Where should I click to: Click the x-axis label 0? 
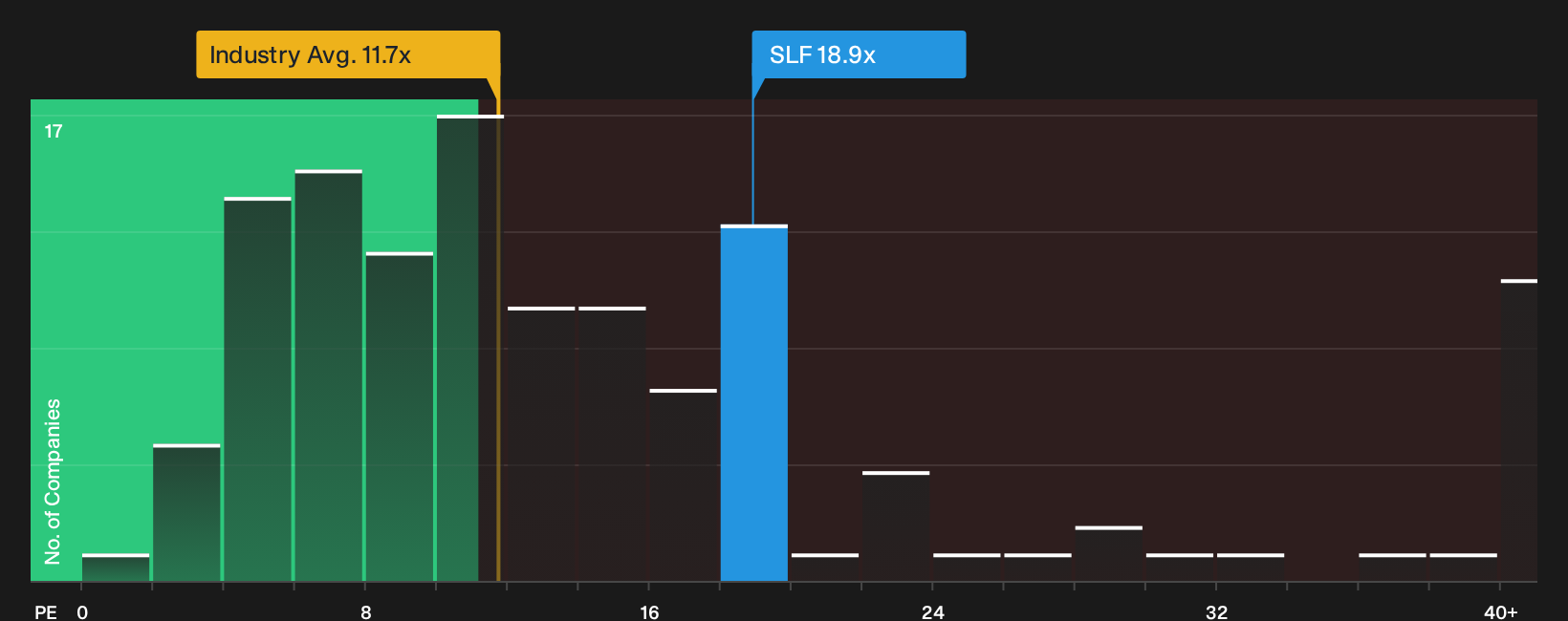tap(82, 612)
